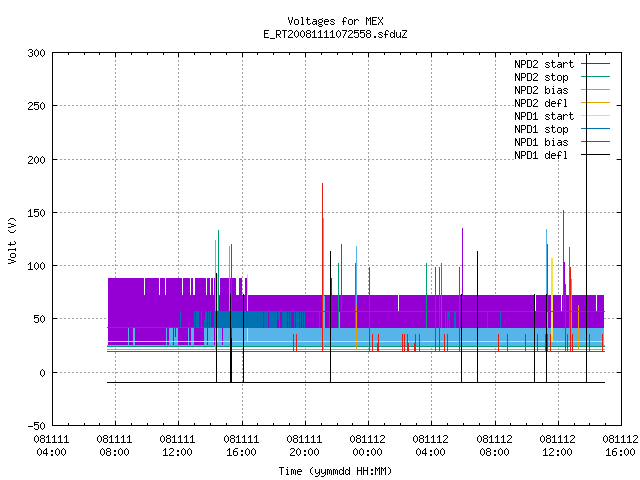This screenshot has width=640, height=480.
Task: Click the 'NPD2 stop' legend label
Action: [x=541, y=77]
